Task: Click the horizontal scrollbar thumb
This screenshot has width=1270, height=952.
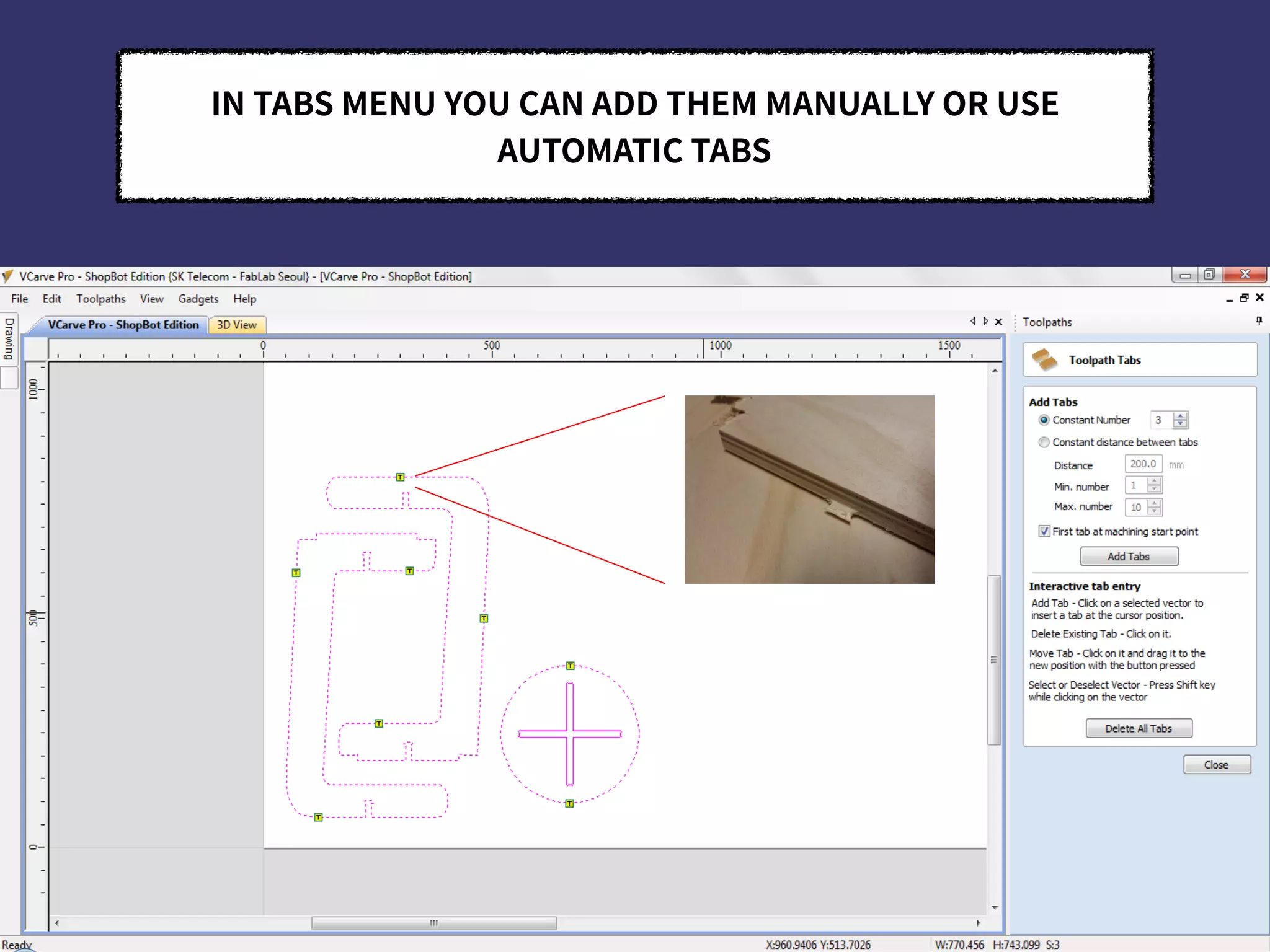Action: pos(433,923)
